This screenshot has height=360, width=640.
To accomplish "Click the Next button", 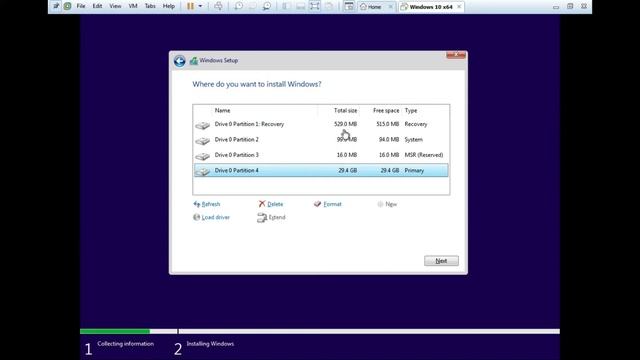I will point(441,261).
